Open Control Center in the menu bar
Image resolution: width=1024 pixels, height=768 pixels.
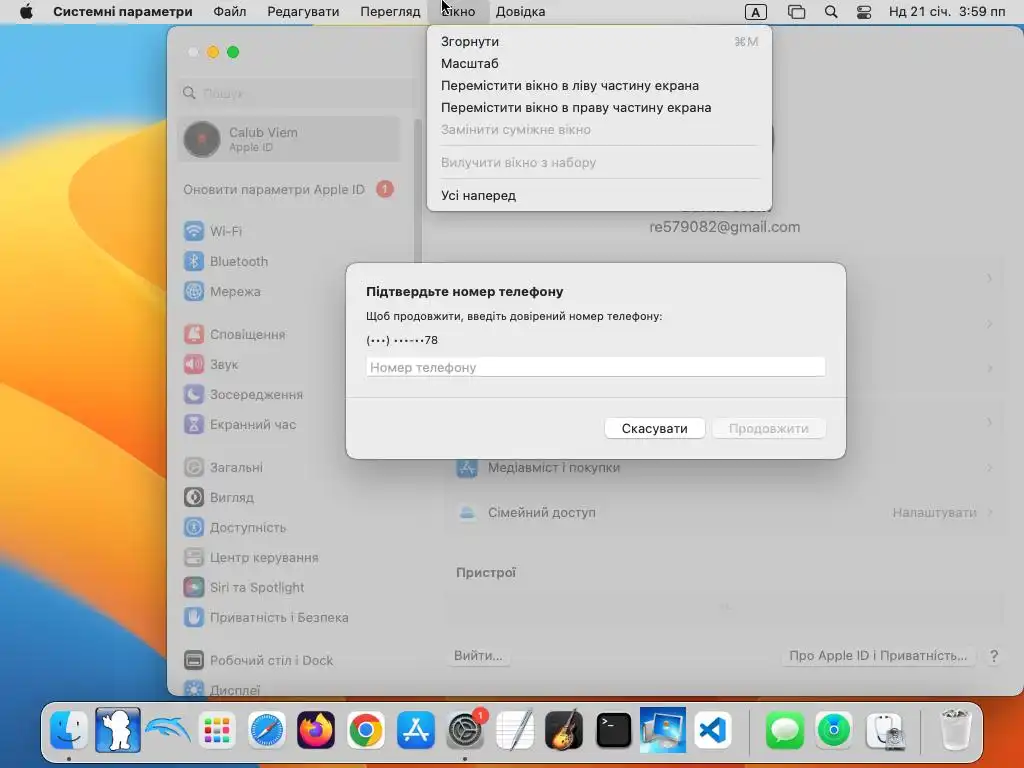click(x=864, y=12)
